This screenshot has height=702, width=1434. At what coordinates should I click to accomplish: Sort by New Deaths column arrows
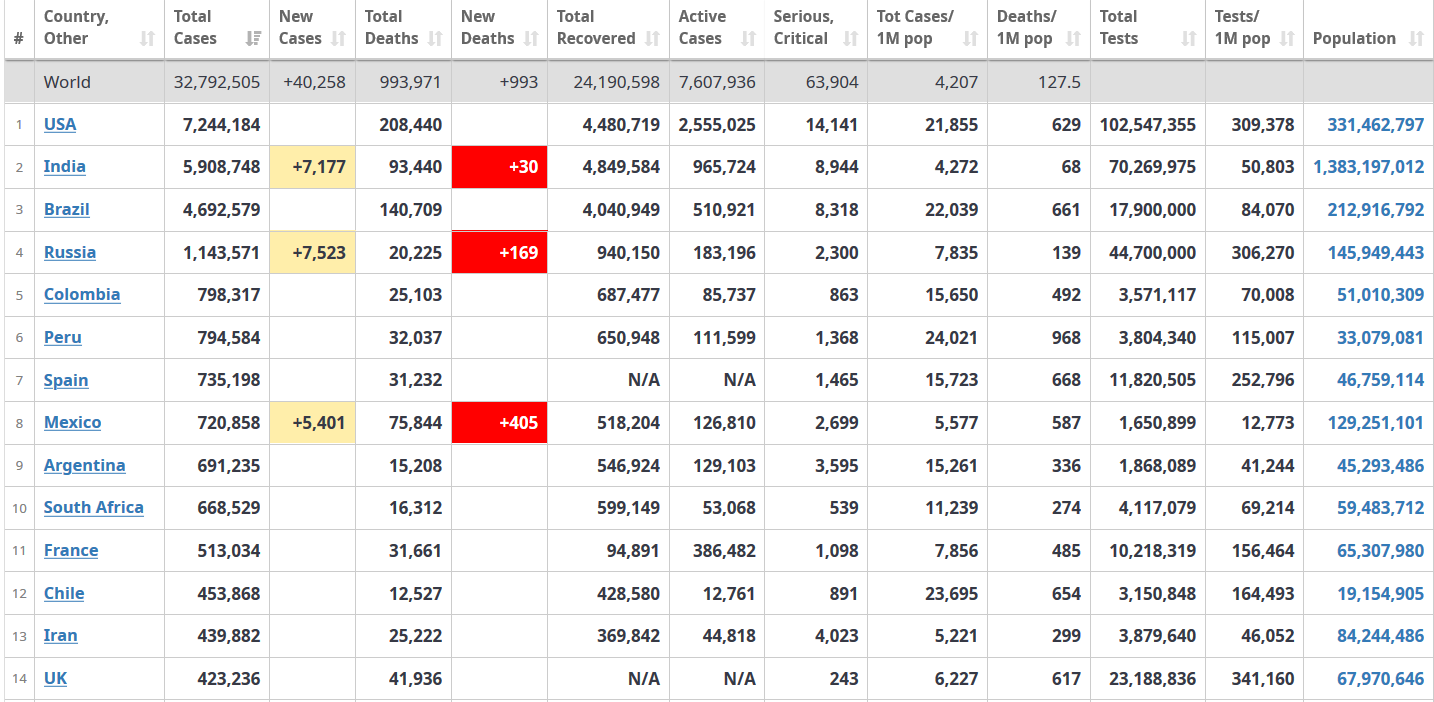530,39
